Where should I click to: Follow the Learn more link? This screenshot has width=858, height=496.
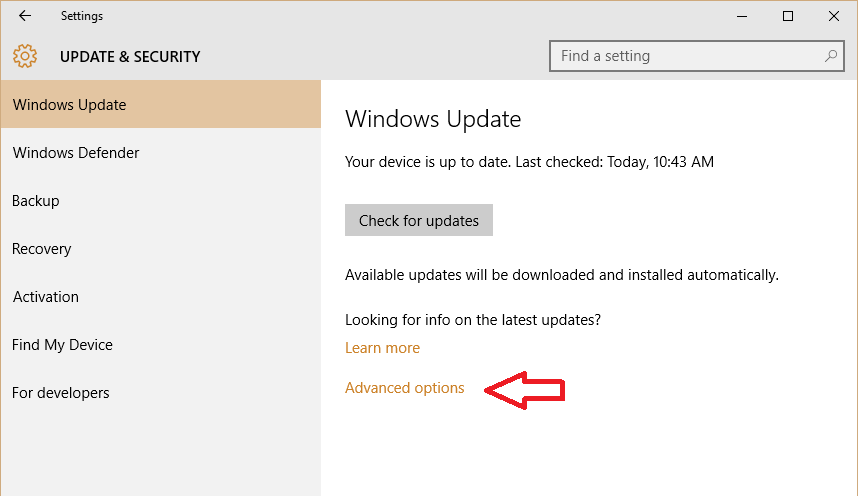coord(382,348)
